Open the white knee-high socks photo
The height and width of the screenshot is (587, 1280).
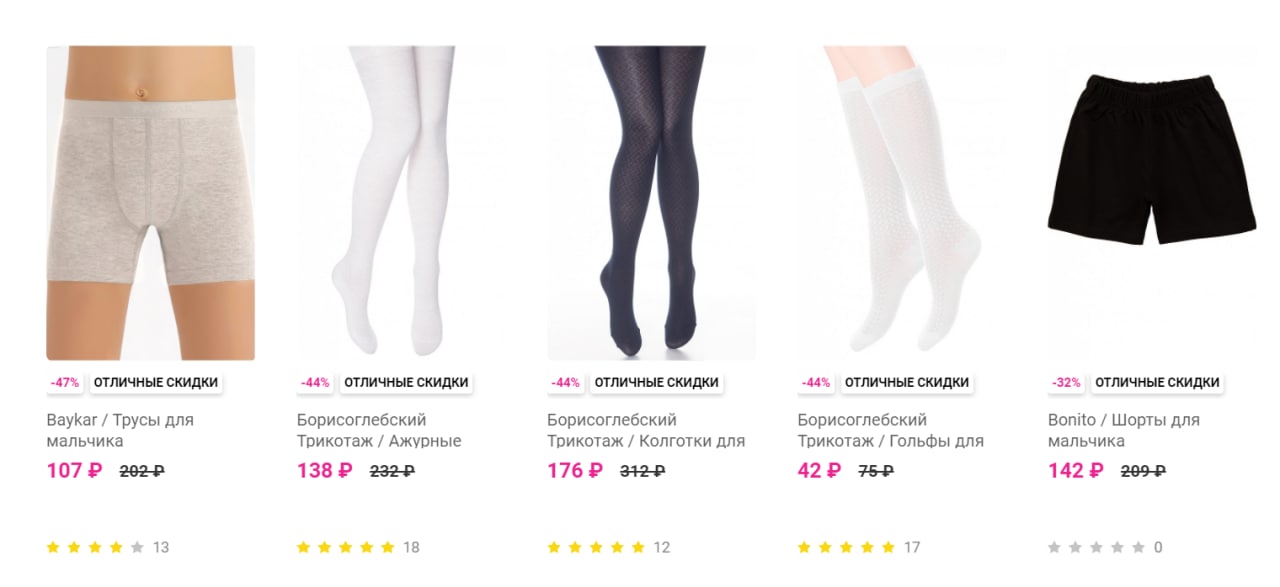click(901, 203)
